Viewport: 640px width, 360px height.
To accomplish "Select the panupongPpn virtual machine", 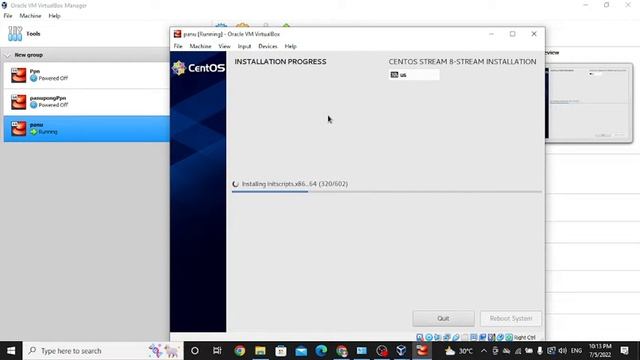I will [x=87, y=102].
